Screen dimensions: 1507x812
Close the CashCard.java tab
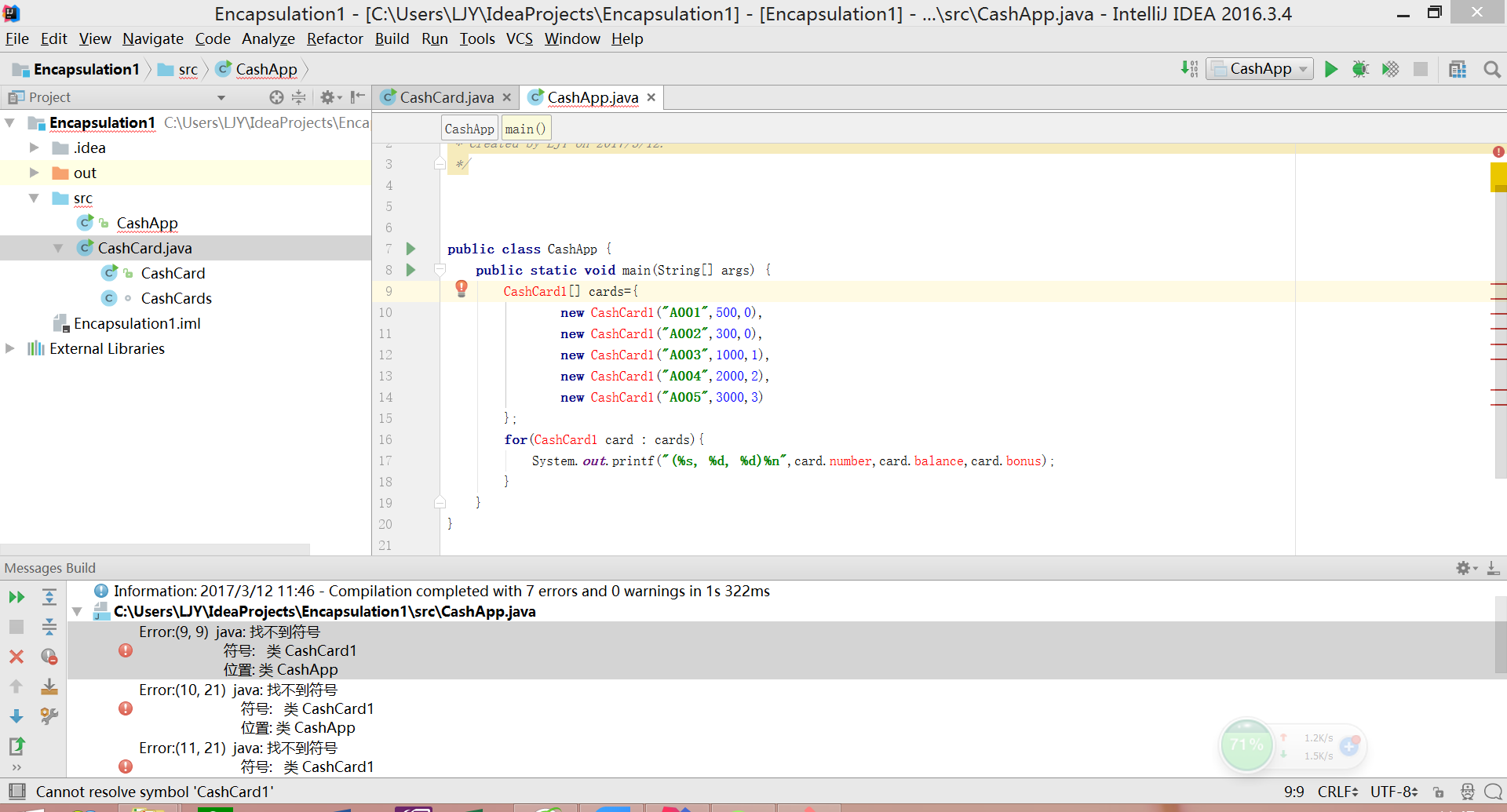(x=507, y=97)
